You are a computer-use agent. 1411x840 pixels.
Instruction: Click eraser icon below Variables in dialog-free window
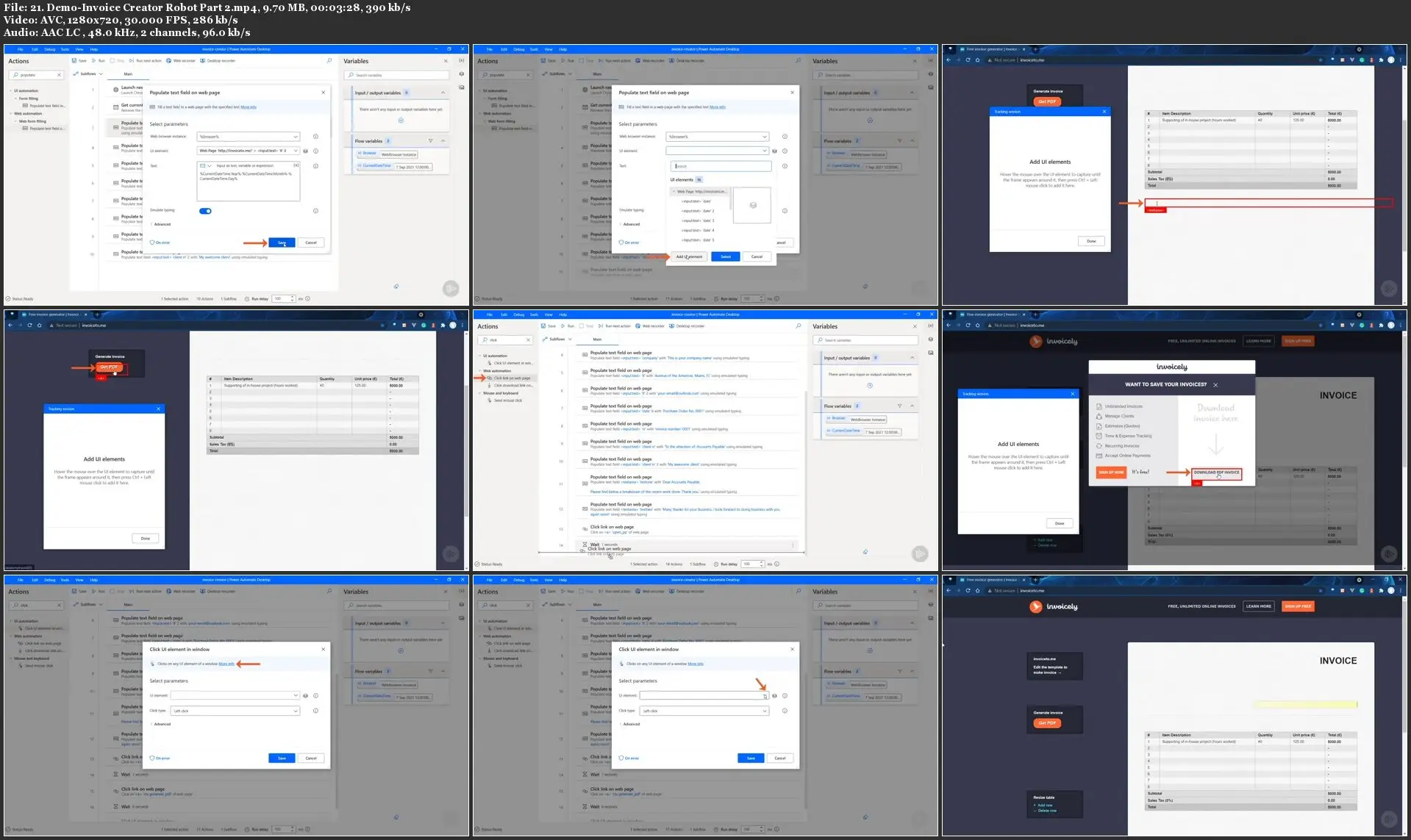865,551
